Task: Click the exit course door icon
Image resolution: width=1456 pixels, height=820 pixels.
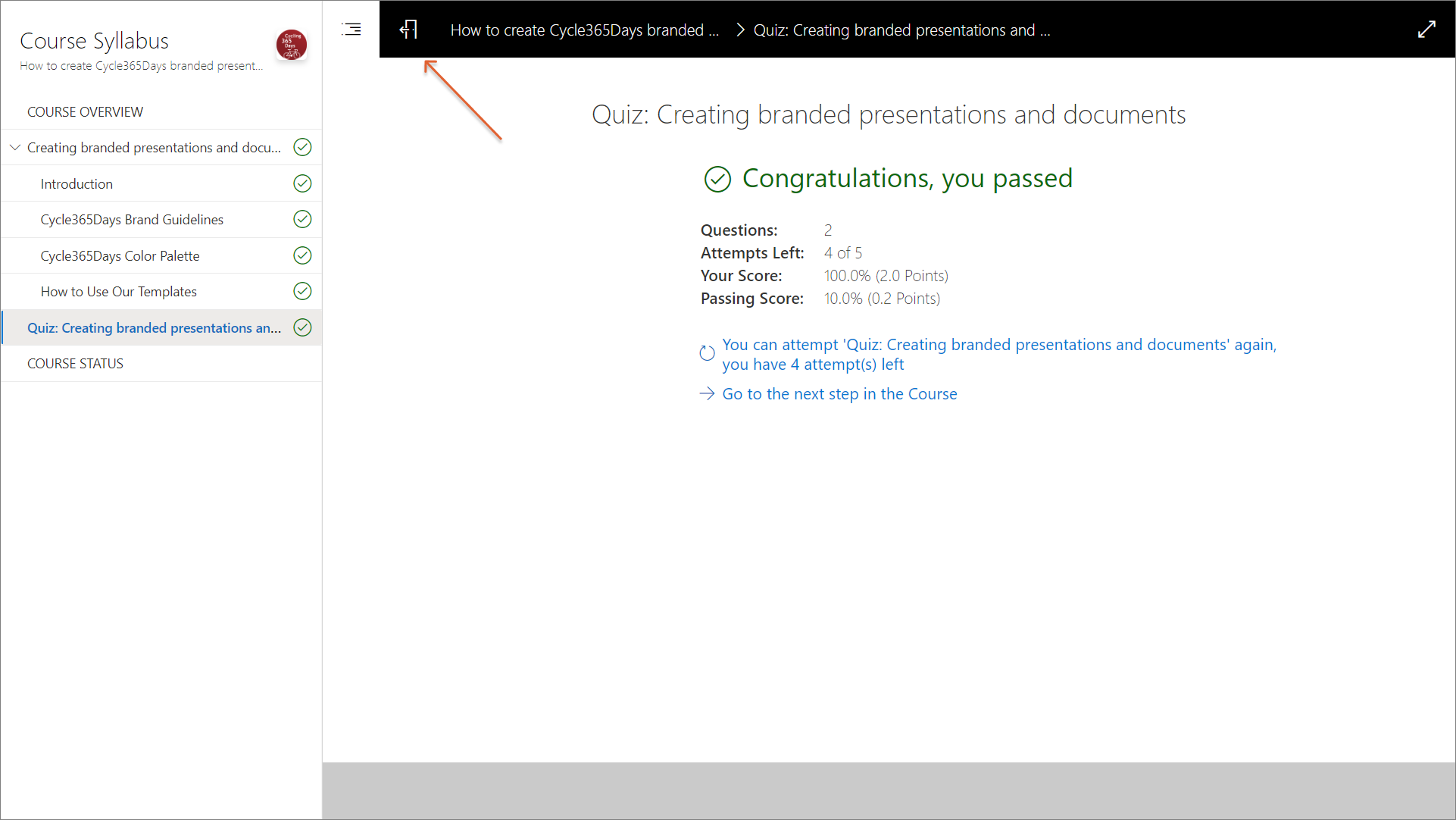Action: pyautogui.click(x=408, y=30)
